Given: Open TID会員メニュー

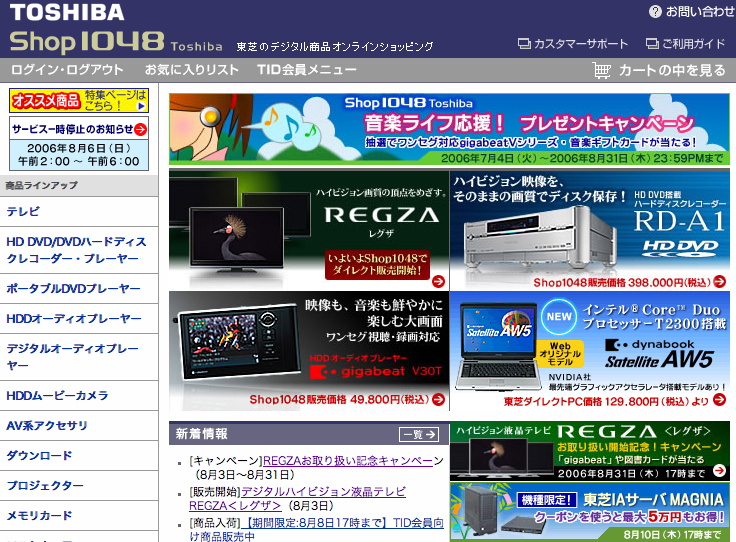Looking at the screenshot, I should [307, 70].
